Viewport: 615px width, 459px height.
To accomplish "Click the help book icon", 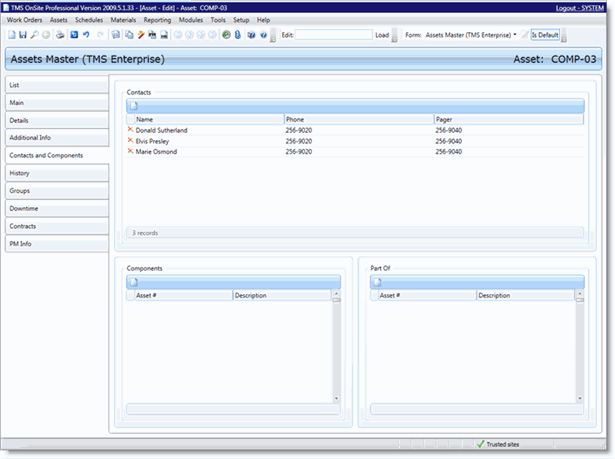I will point(251,35).
